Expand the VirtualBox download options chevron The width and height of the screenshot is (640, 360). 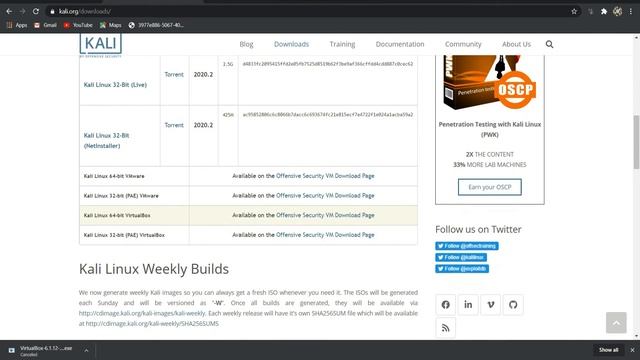click(x=86, y=350)
